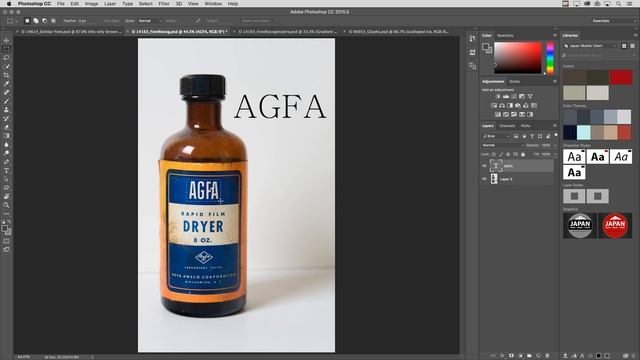Select the Hand tool
This screenshot has height=360, width=640.
pos(7,196)
